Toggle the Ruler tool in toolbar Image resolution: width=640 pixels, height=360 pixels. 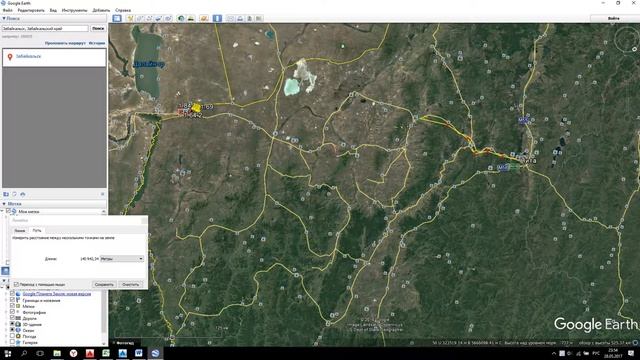coord(217,18)
